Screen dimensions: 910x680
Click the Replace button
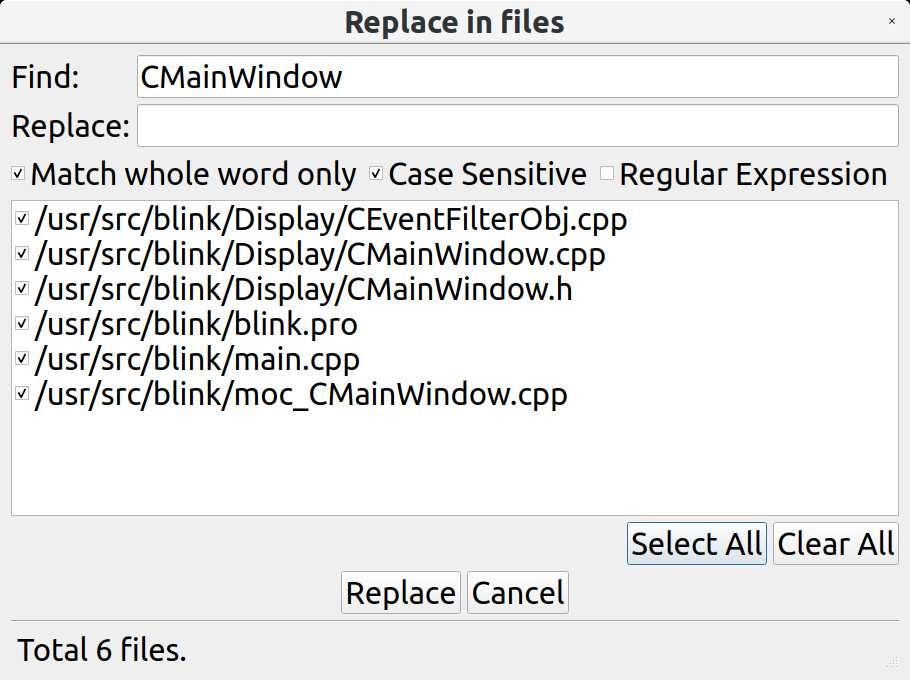click(x=400, y=593)
